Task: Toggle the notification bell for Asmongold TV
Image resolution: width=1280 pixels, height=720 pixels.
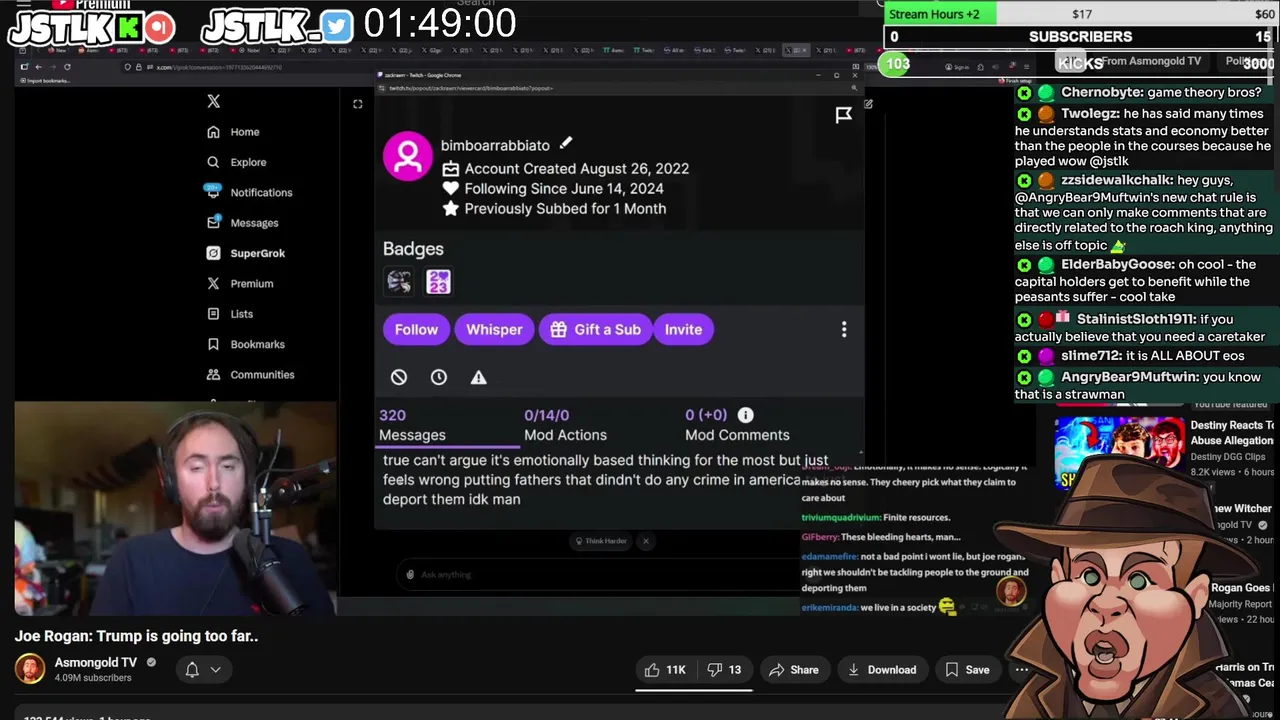Action: pyautogui.click(x=192, y=670)
